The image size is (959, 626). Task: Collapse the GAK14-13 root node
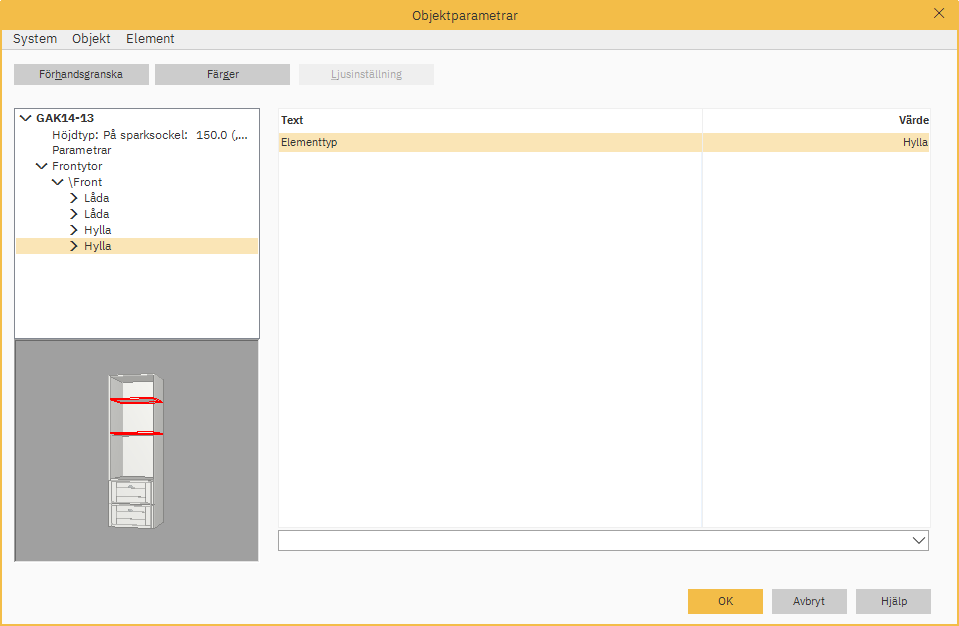[x=25, y=117]
